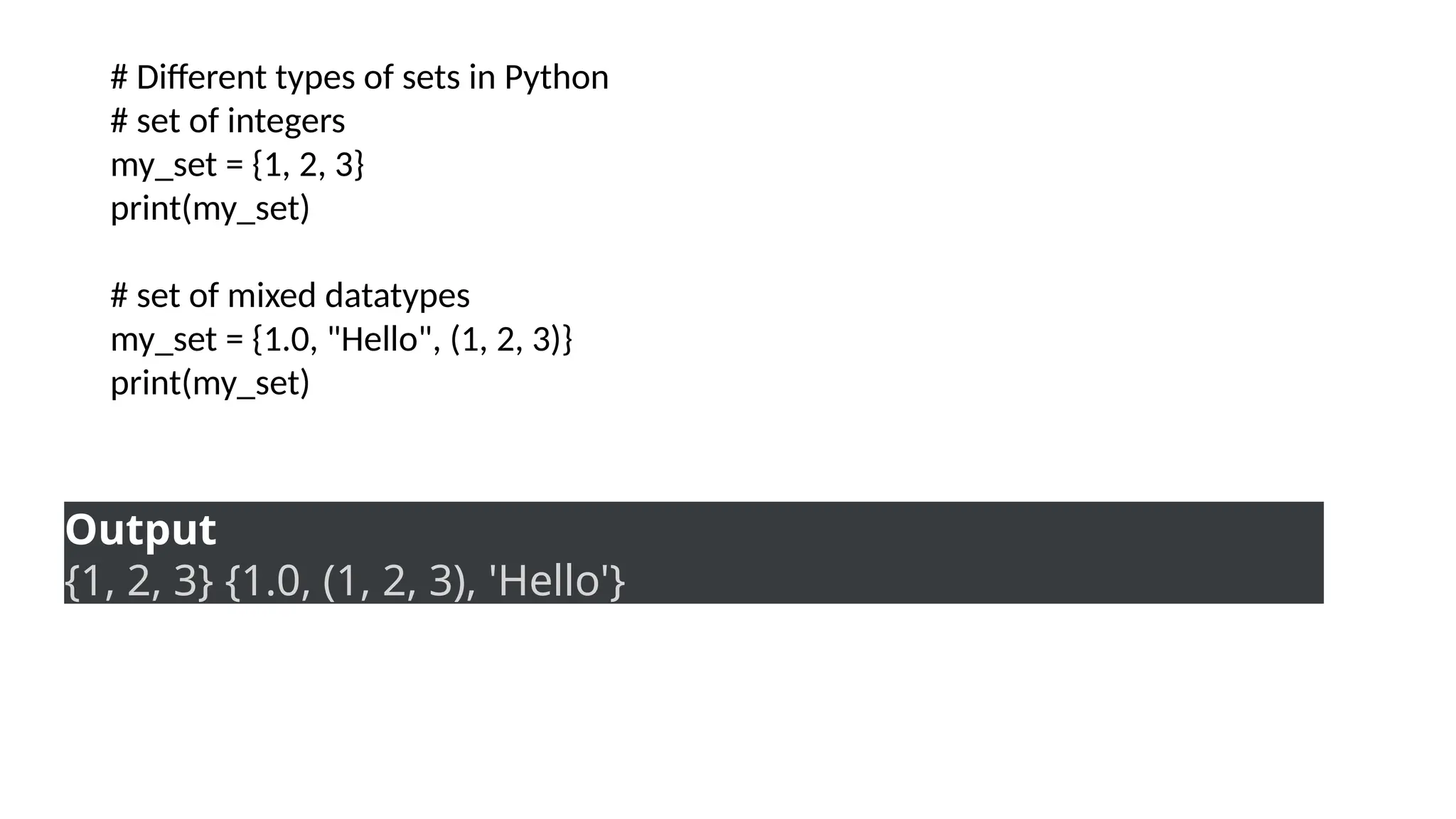Click the bold "Output" heading

[x=140, y=530]
